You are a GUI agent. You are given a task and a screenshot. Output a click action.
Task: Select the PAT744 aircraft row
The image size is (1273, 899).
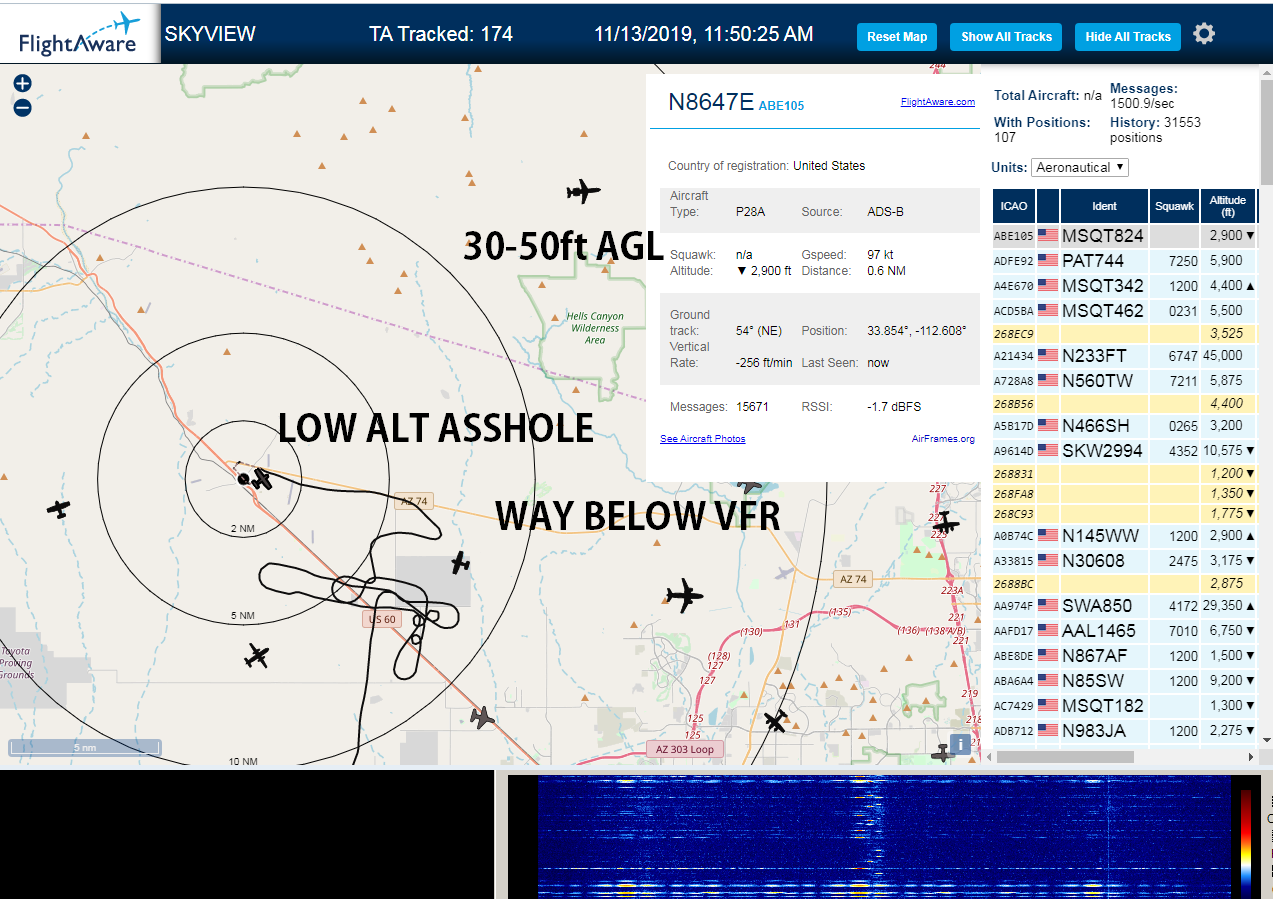pyautogui.click(x=1124, y=261)
